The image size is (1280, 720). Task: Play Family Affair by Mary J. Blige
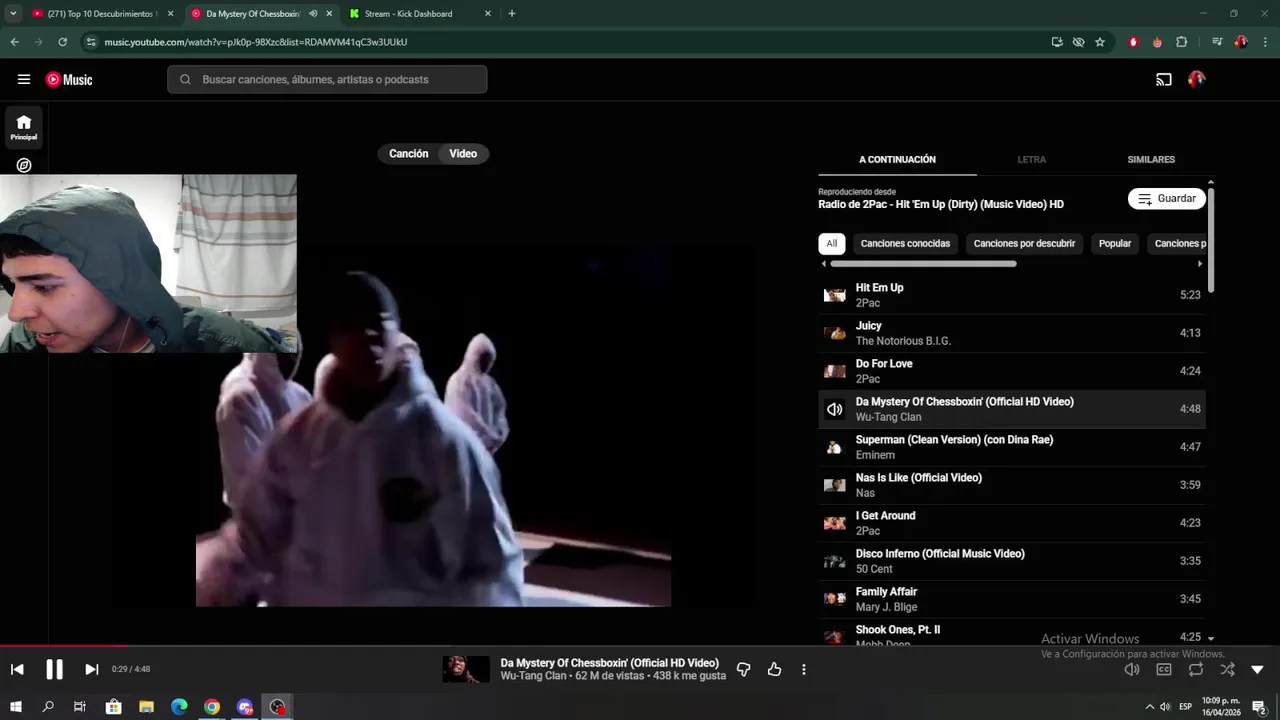point(1012,599)
